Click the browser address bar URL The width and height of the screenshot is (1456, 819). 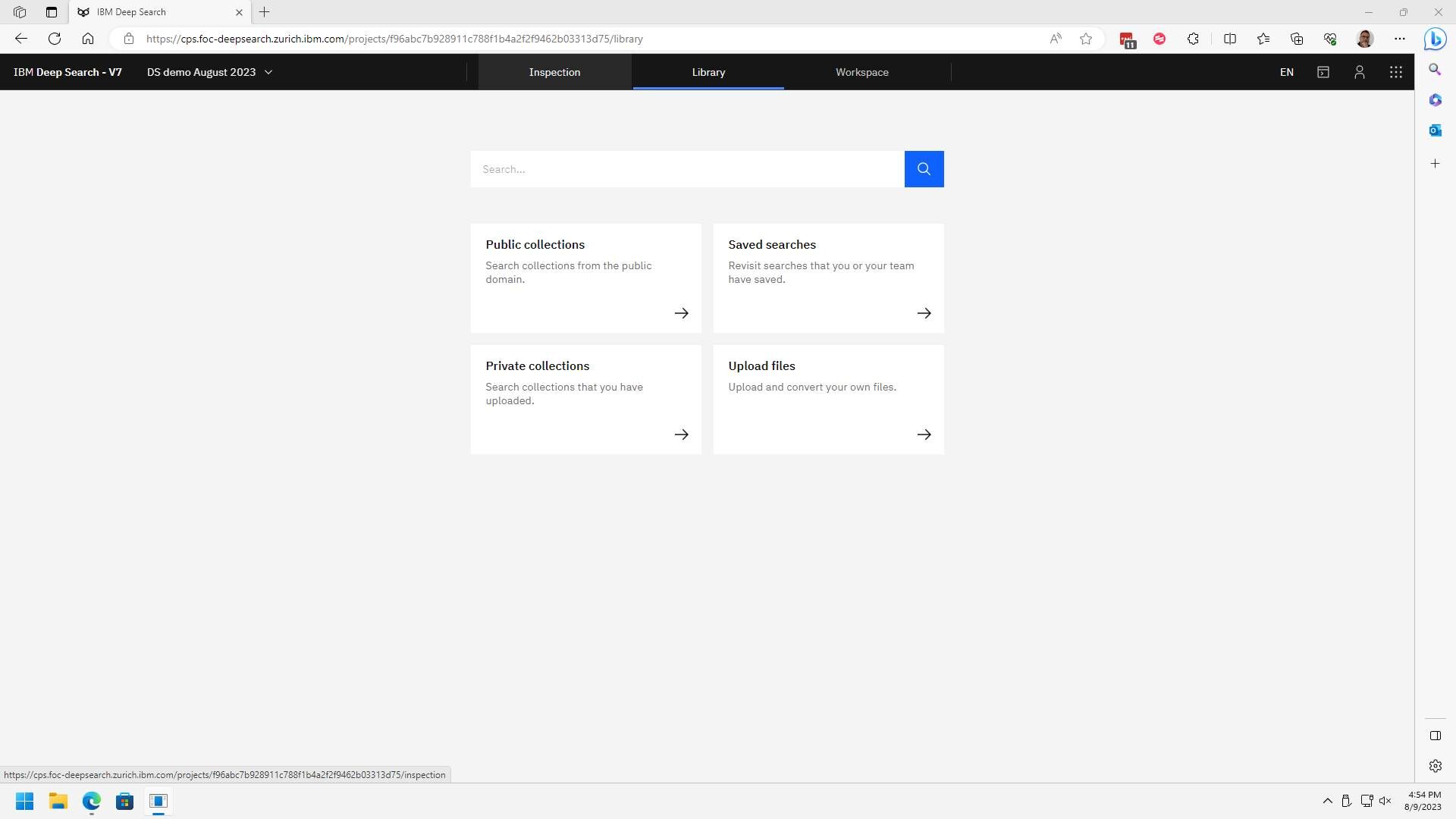pyautogui.click(x=394, y=39)
